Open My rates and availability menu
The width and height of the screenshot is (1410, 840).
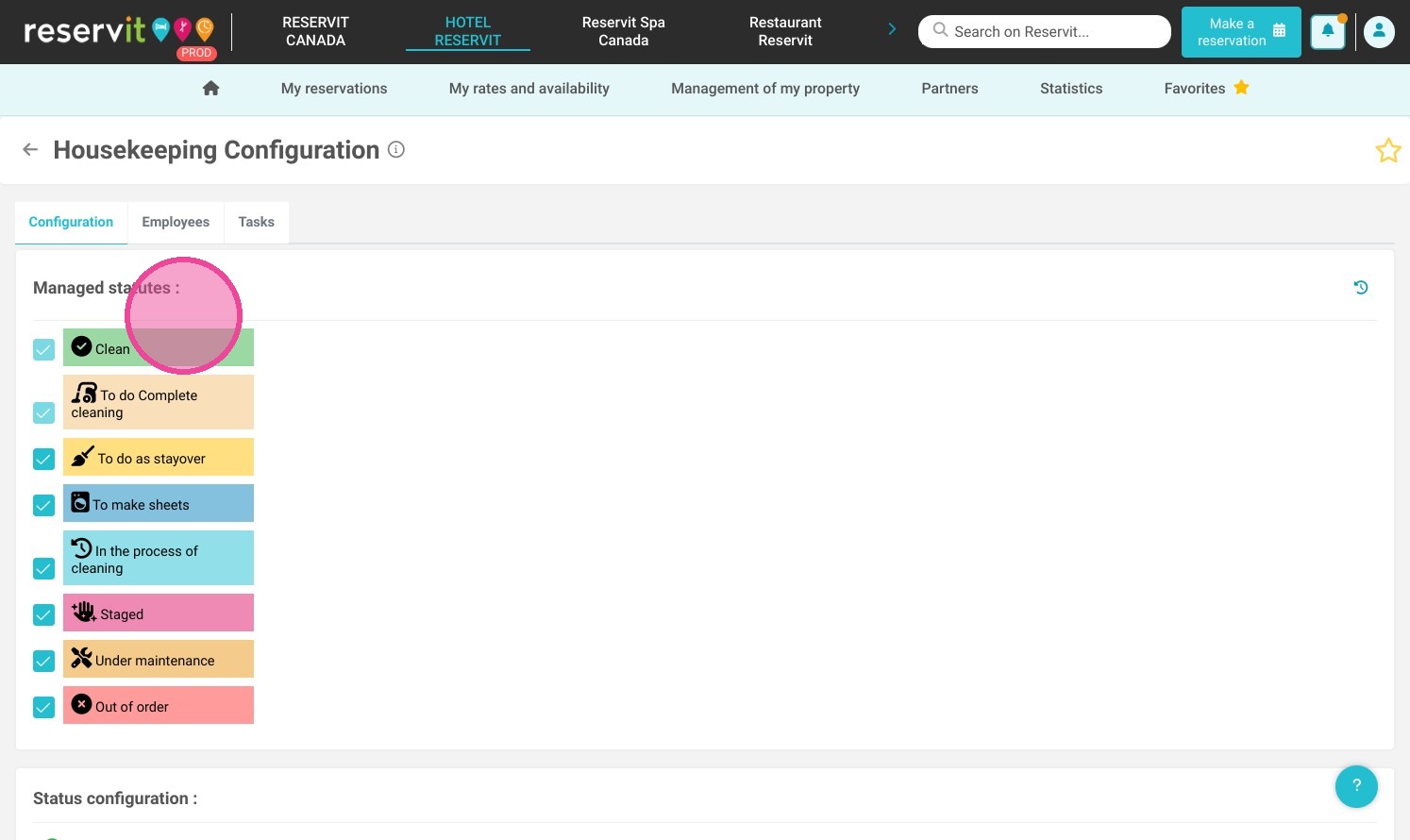(529, 88)
